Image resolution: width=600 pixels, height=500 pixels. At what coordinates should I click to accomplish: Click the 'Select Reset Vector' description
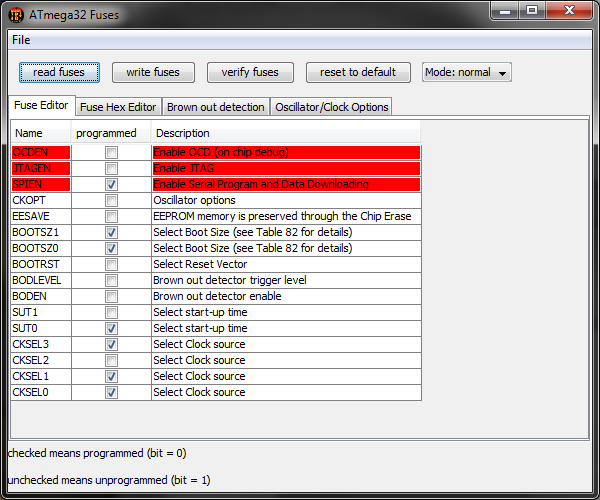click(286, 264)
